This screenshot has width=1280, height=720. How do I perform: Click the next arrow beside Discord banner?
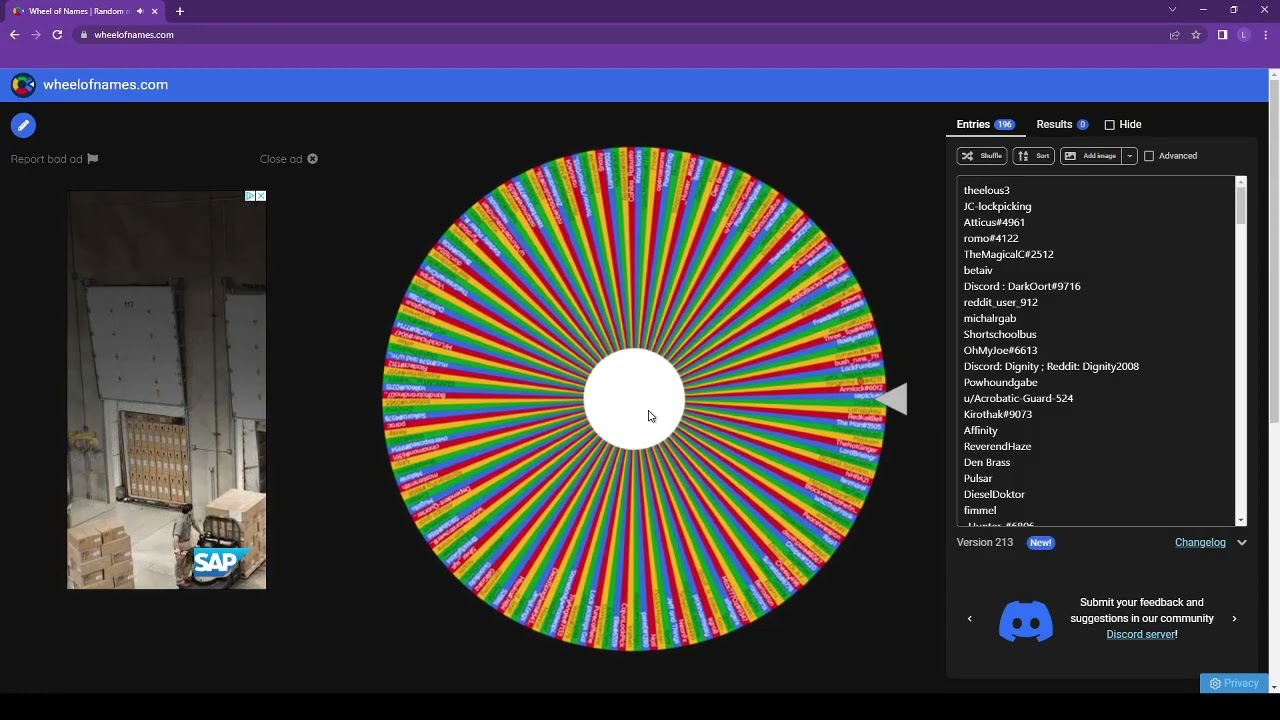(1234, 619)
